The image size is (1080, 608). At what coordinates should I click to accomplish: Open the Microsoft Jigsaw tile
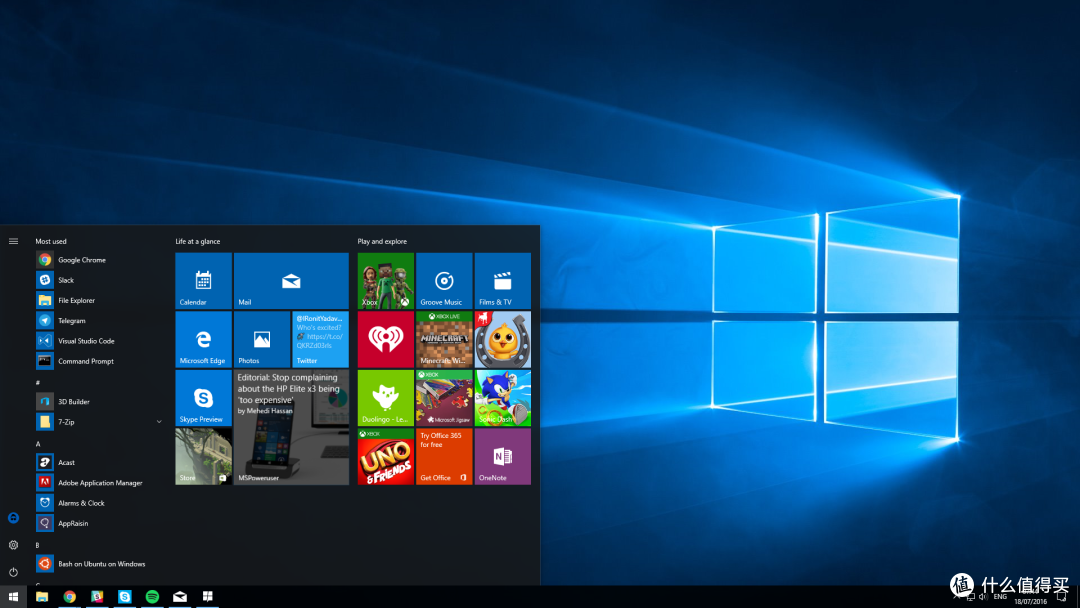[x=444, y=397]
